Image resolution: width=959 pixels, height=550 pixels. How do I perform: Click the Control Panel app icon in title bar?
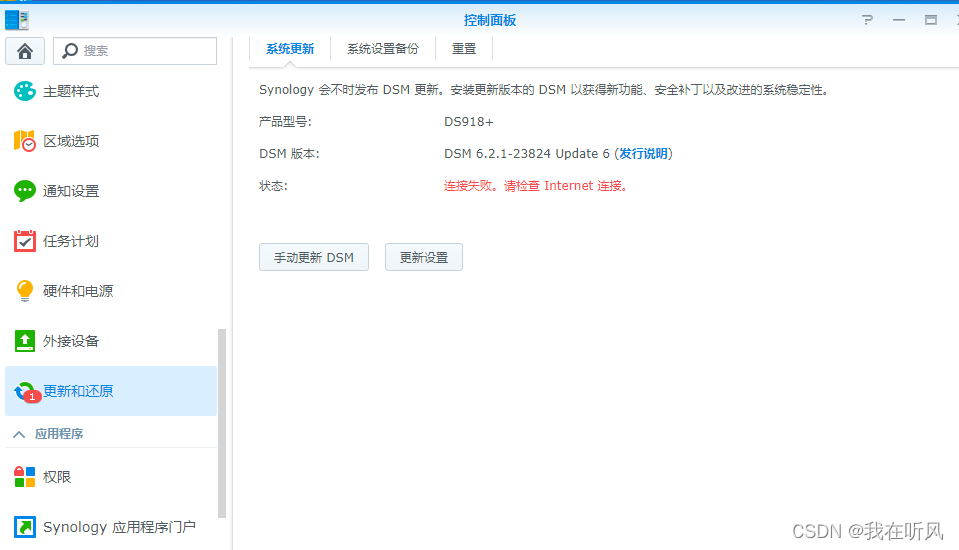17,20
